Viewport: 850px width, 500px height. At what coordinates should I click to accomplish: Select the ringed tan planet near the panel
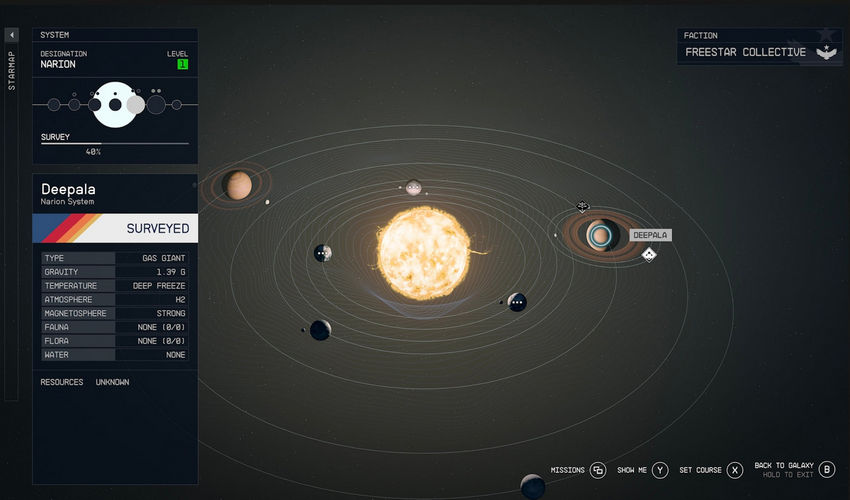tap(237, 185)
